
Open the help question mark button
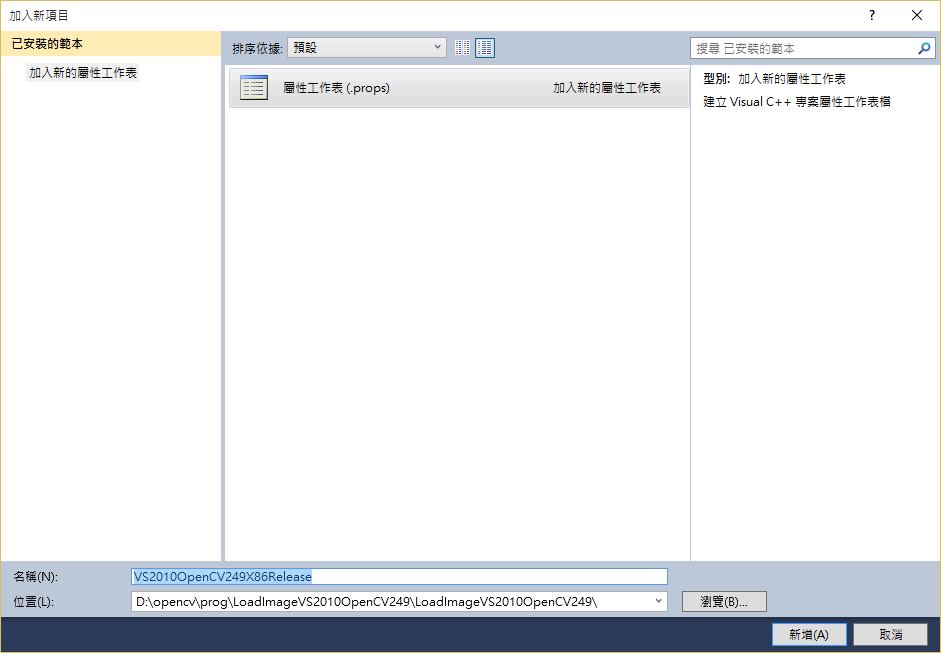pyautogui.click(x=871, y=16)
